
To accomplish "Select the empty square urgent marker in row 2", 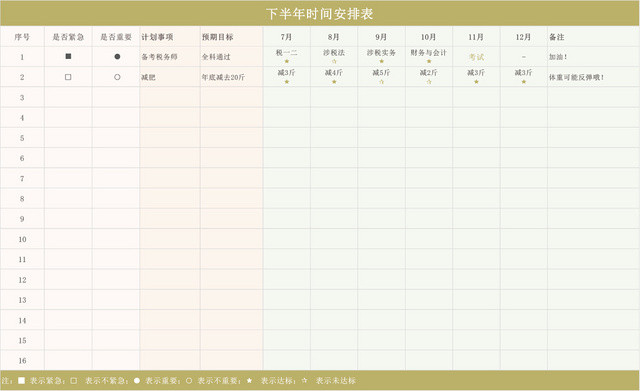I will click(x=68, y=77).
